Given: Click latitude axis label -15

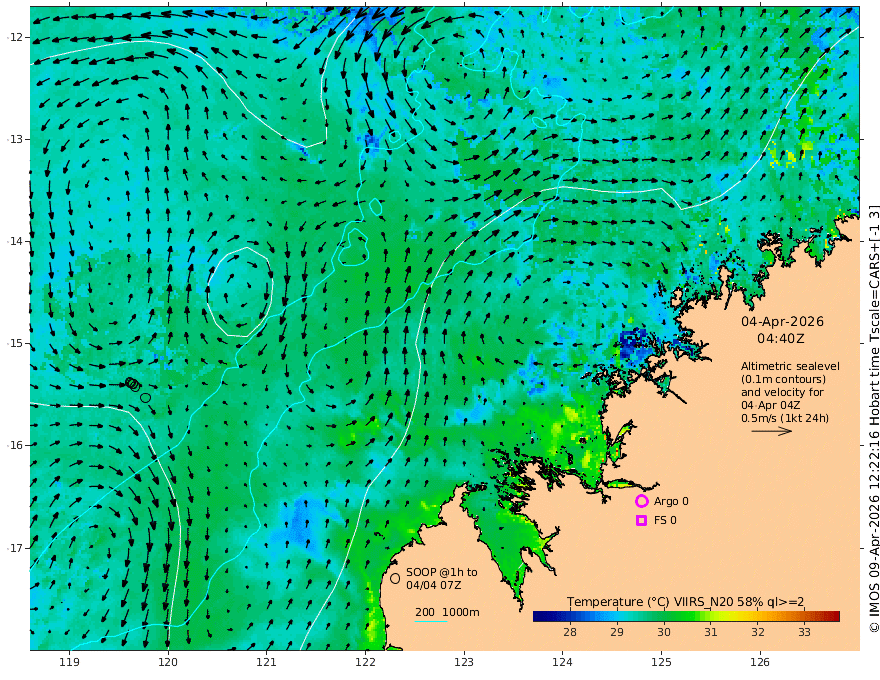Looking at the screenshot, I should (15, 343).
